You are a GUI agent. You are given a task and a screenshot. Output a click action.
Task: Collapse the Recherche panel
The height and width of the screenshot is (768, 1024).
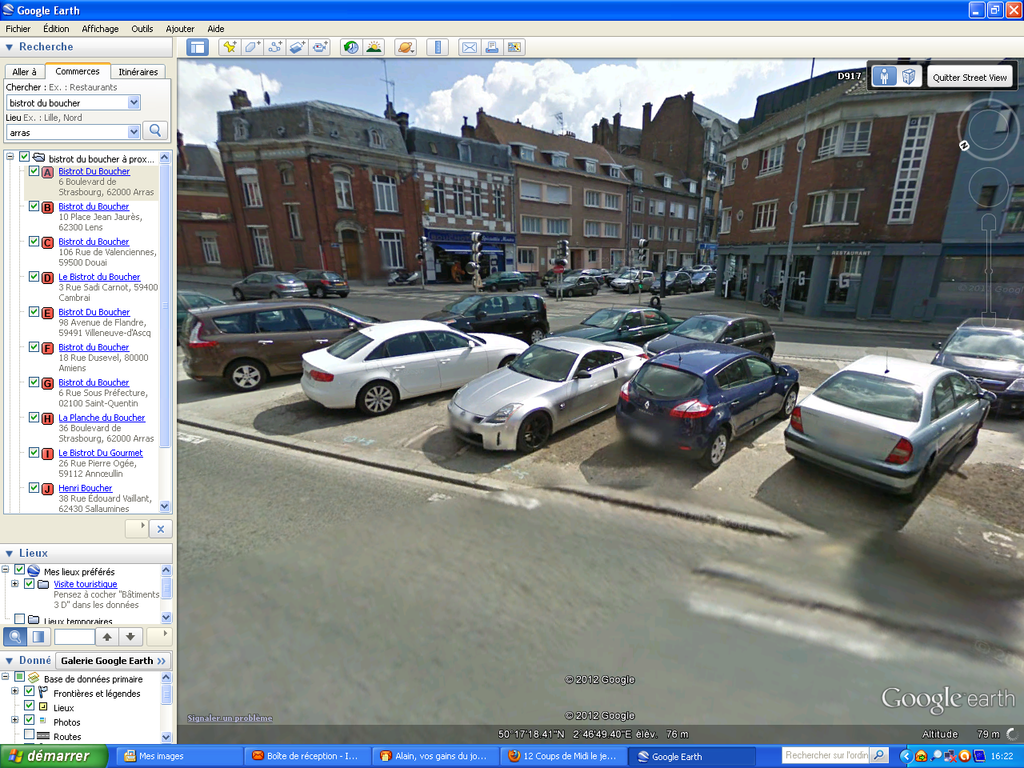point(9,47)
